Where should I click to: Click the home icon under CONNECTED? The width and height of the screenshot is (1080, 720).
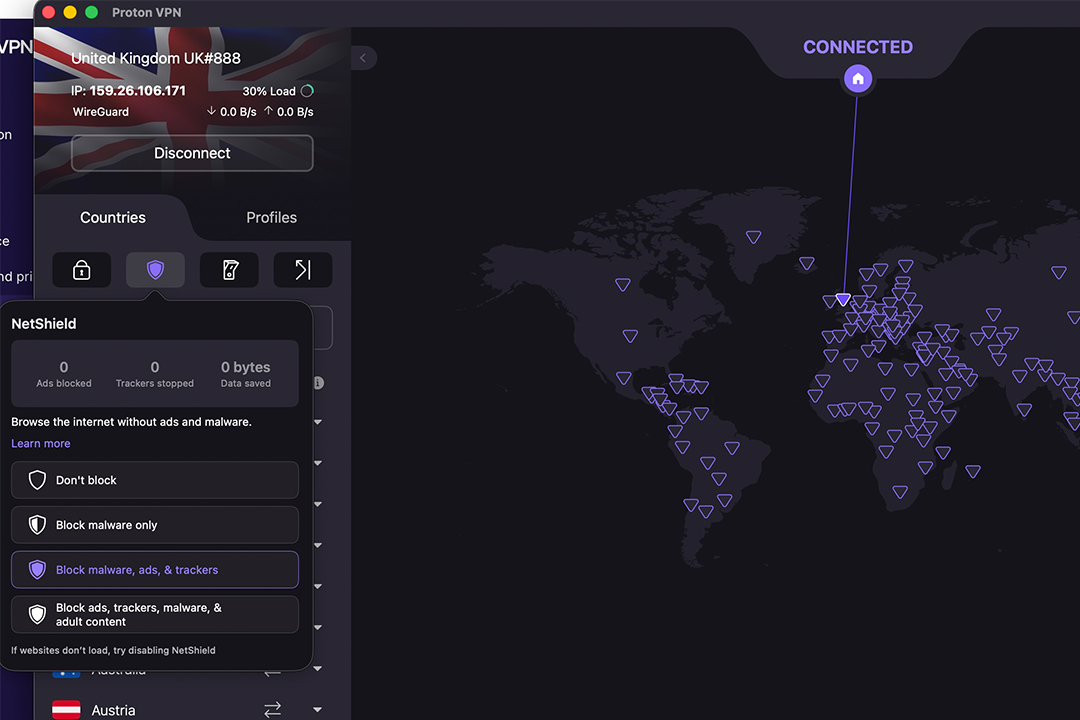pos(858,79)
